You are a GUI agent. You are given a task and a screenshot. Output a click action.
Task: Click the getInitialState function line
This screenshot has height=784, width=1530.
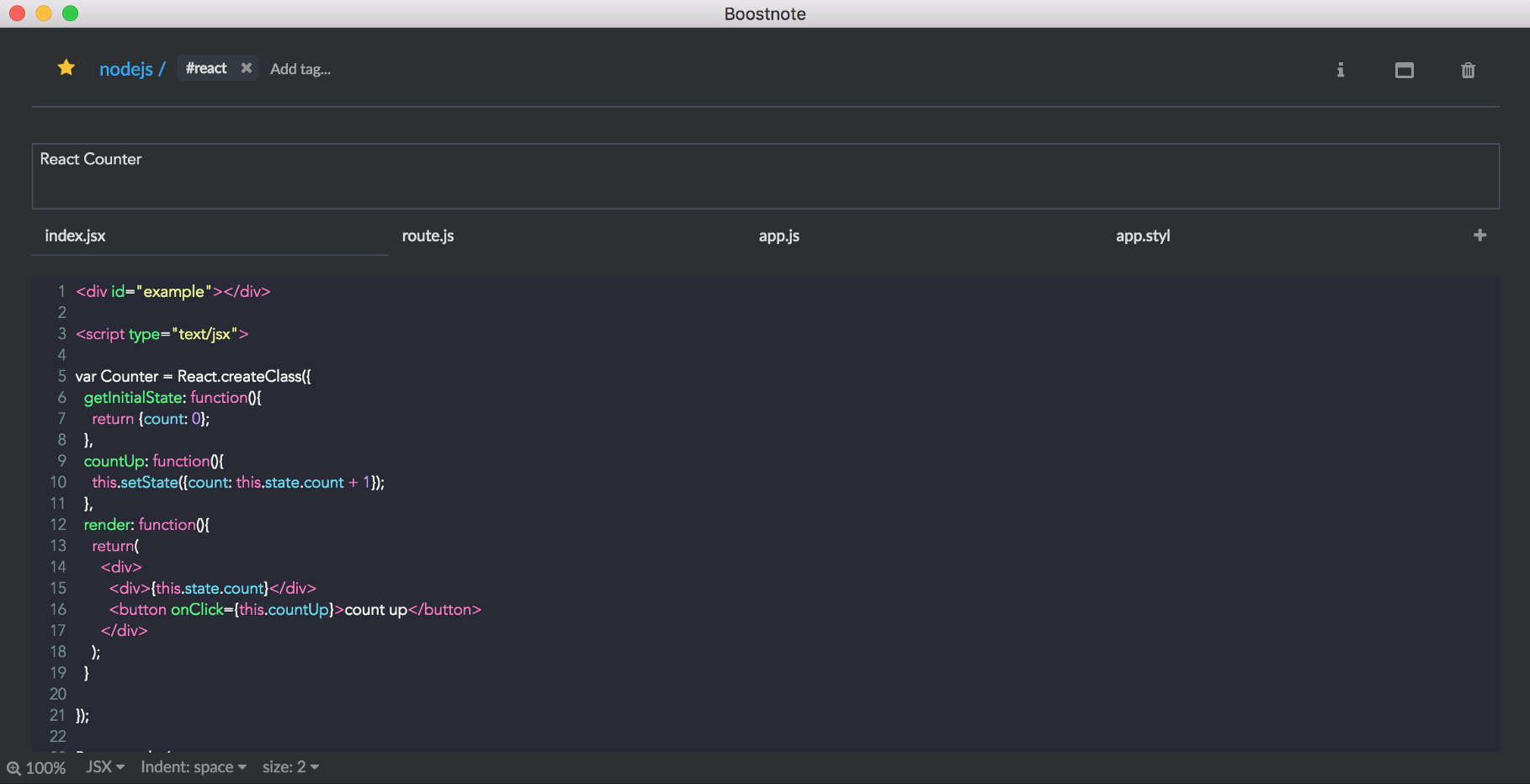pos(173,397)
